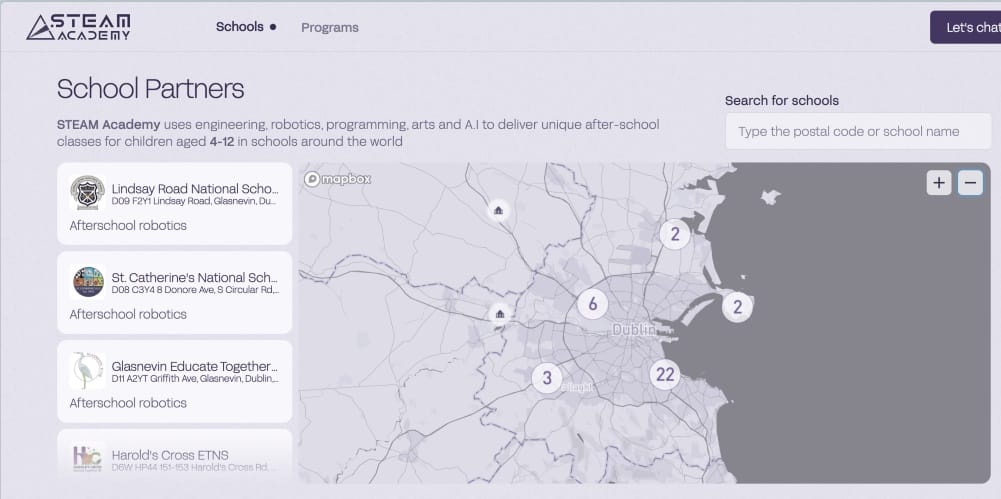Open Glasnevin Educate Together title
This screenshot has height=499, width=1001.
[195, 366]
